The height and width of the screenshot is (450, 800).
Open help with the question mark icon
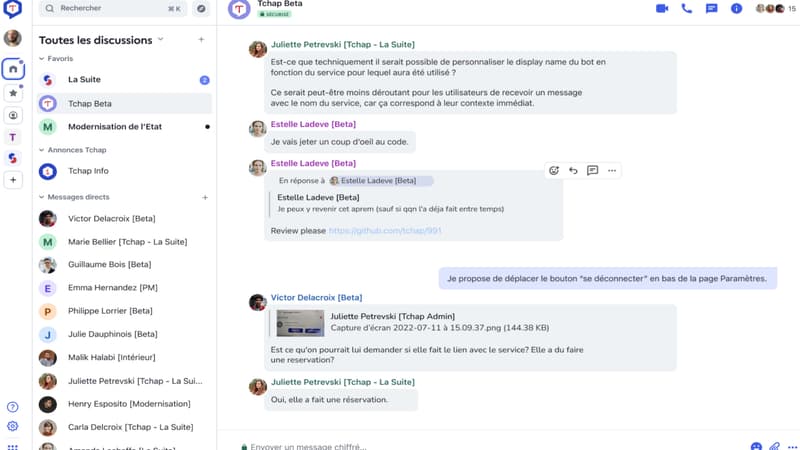(13, 407)
